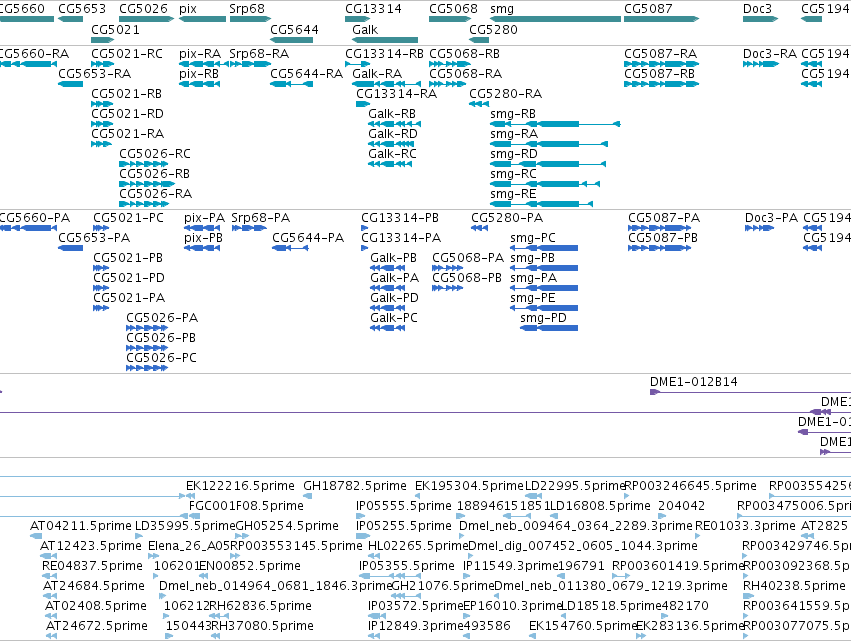Open transcript CG13314-RA
The width and height of the screenshot is (851, 641).
[363, 104]
